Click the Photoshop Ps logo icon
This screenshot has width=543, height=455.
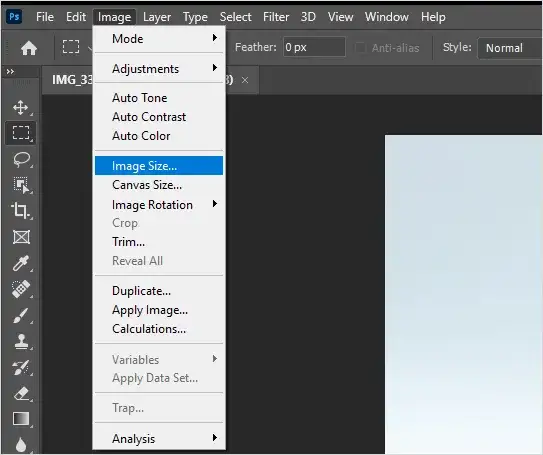click(14, 16)
